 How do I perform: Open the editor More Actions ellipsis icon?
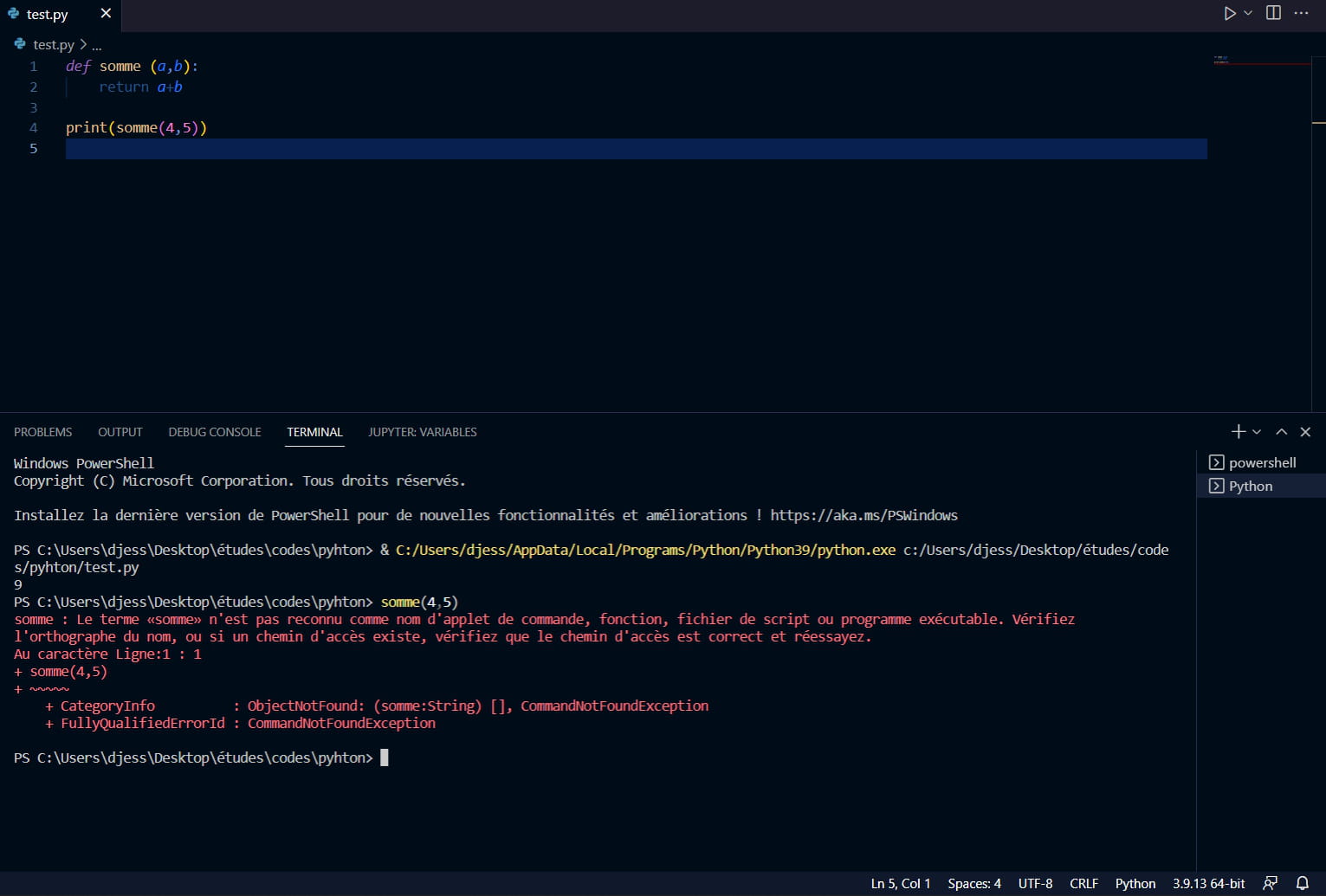(1303, 13)
